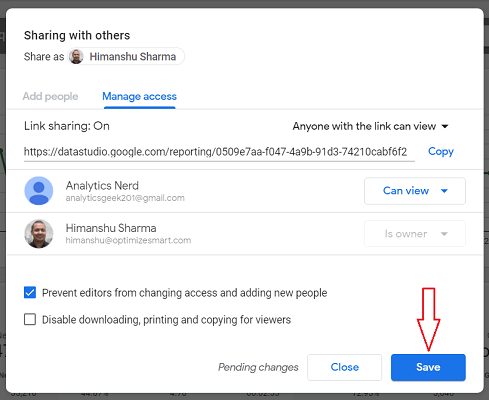Click the Share as Himanshu Sharma chip
Viewport: 489px width, 400px height.
point(126,56)
